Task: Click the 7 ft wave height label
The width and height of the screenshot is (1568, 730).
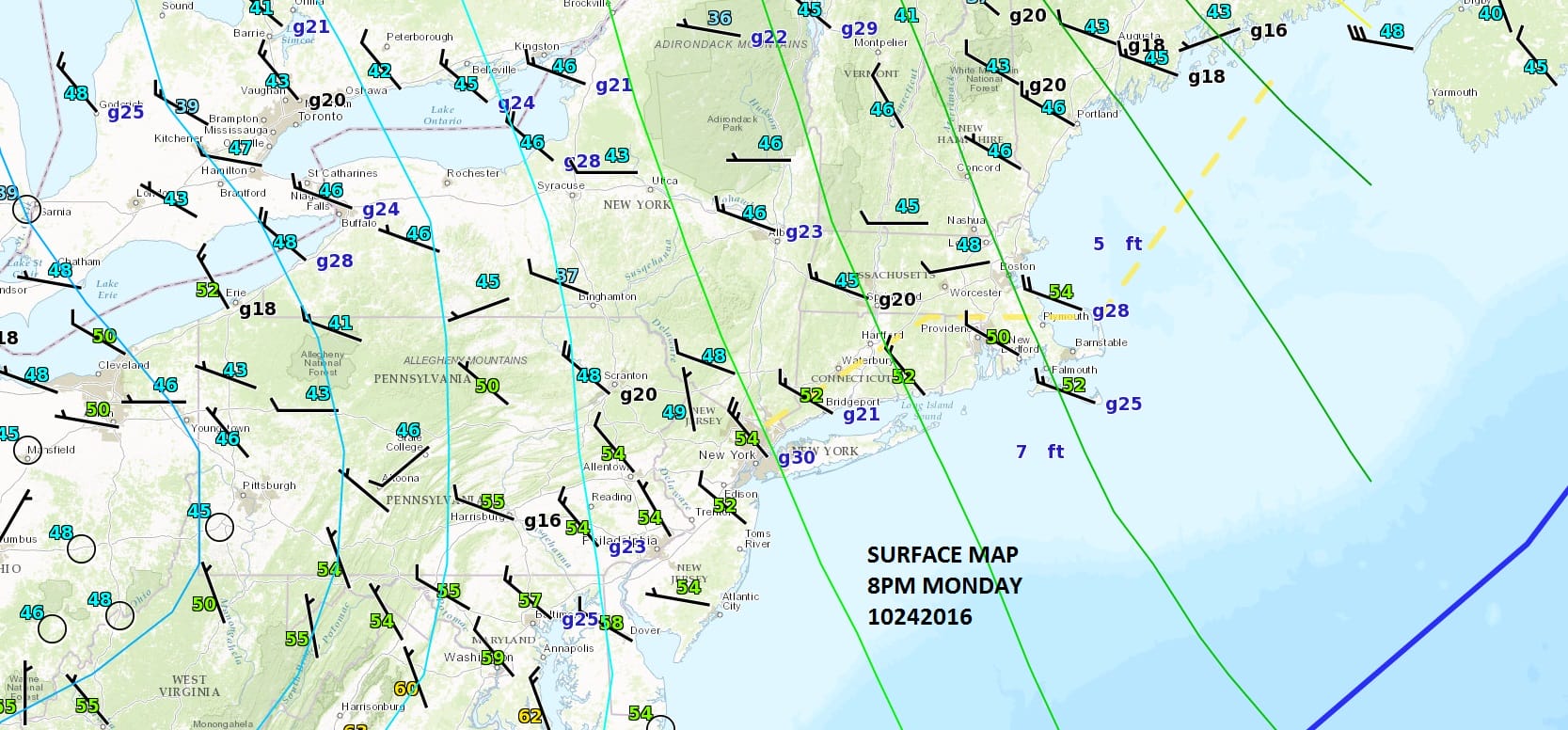Action: [x=1039, y=452]
